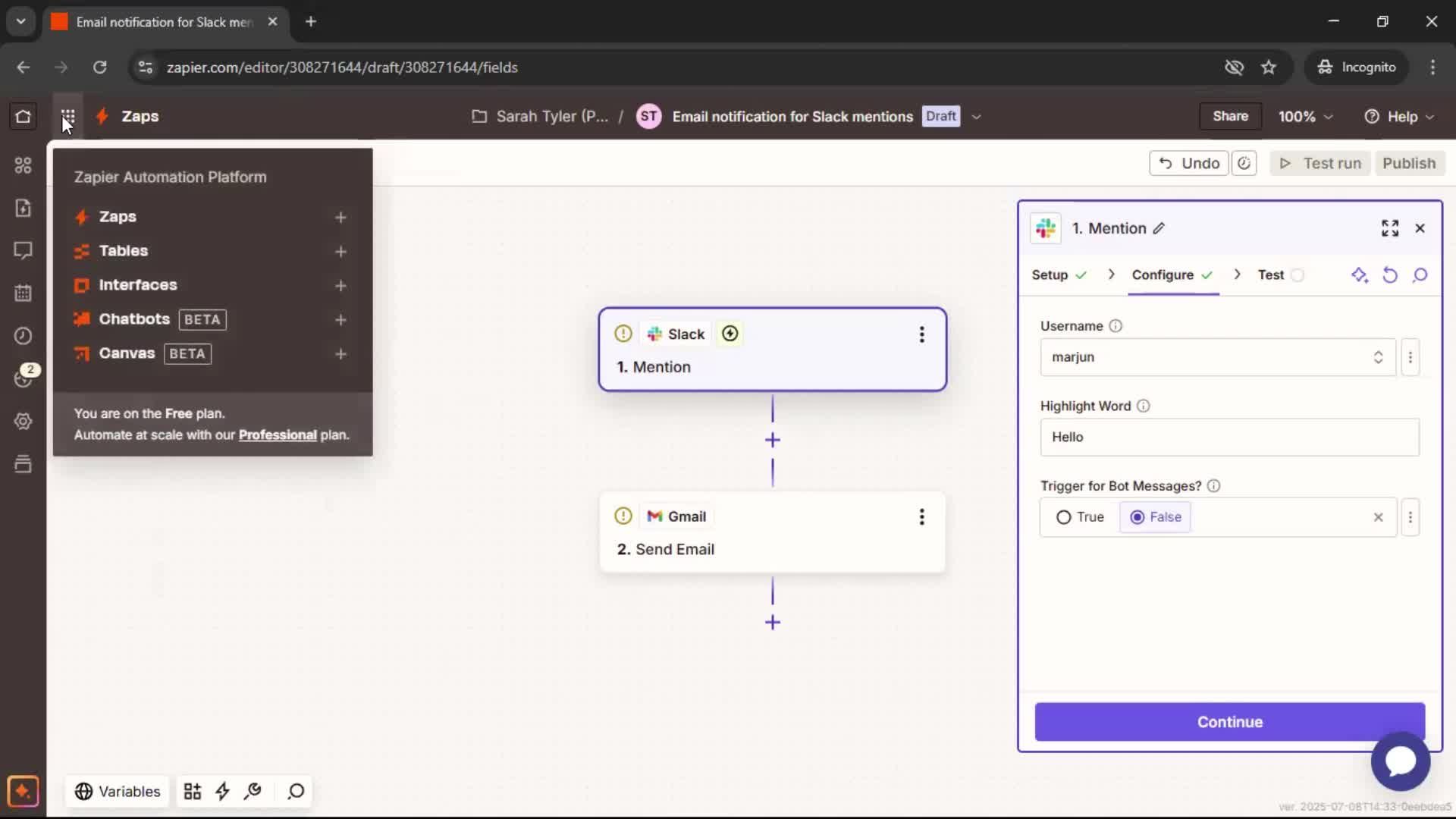Viewport: 1456px width, 819px height.
Task: Open the Help dropdown menu
Action: [1400, 117]
